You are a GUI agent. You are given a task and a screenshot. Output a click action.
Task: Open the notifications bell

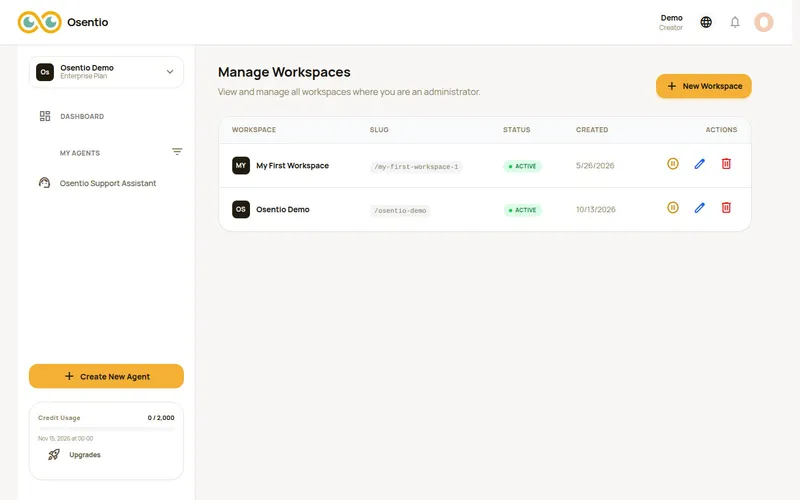735,22
